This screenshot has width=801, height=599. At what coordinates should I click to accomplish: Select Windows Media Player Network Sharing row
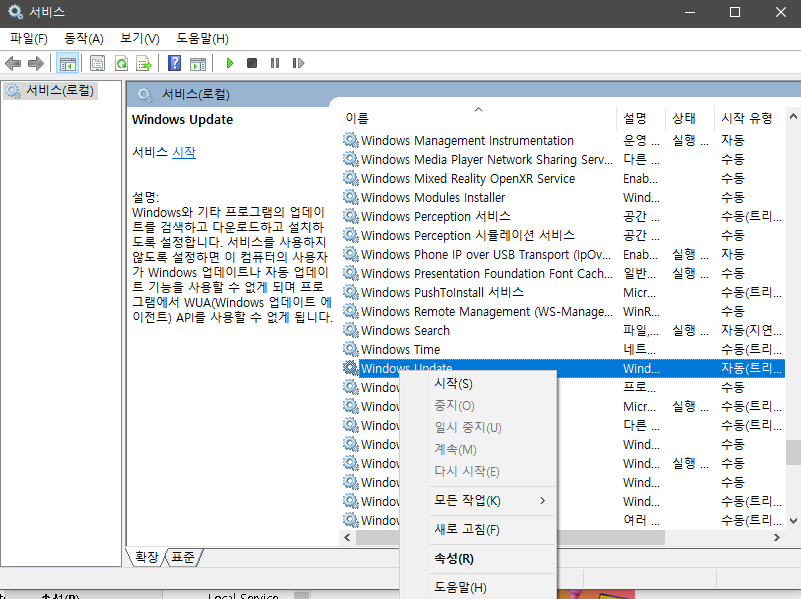point(562,159)
